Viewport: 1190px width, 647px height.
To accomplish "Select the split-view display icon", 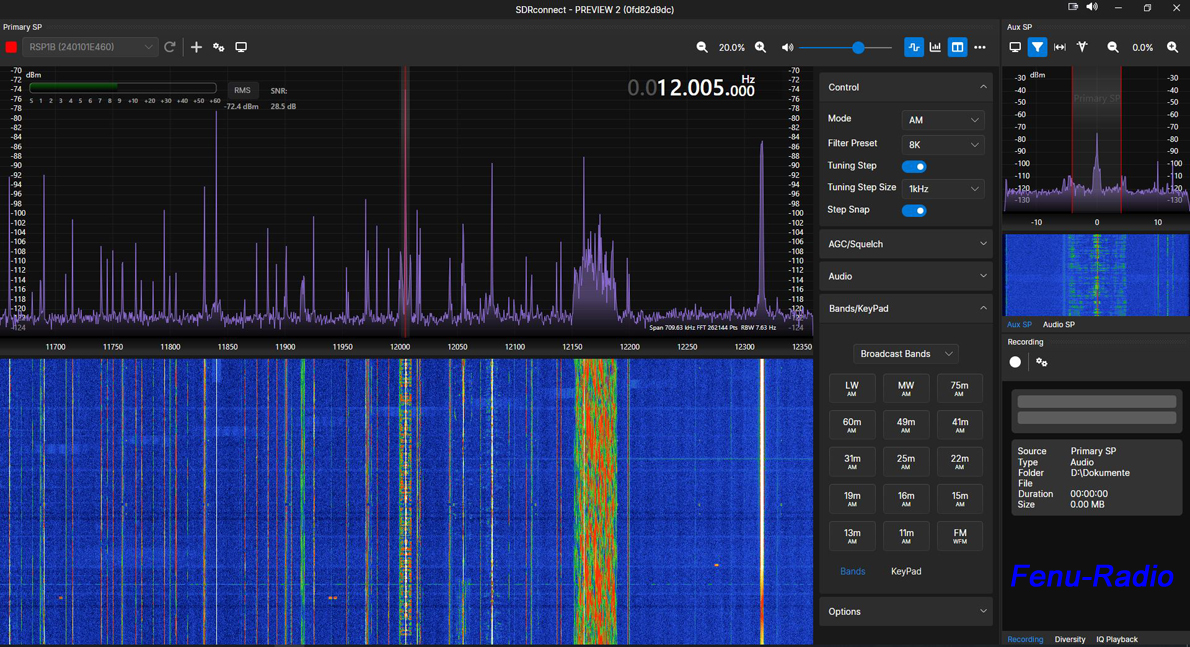I will [957, 47].
